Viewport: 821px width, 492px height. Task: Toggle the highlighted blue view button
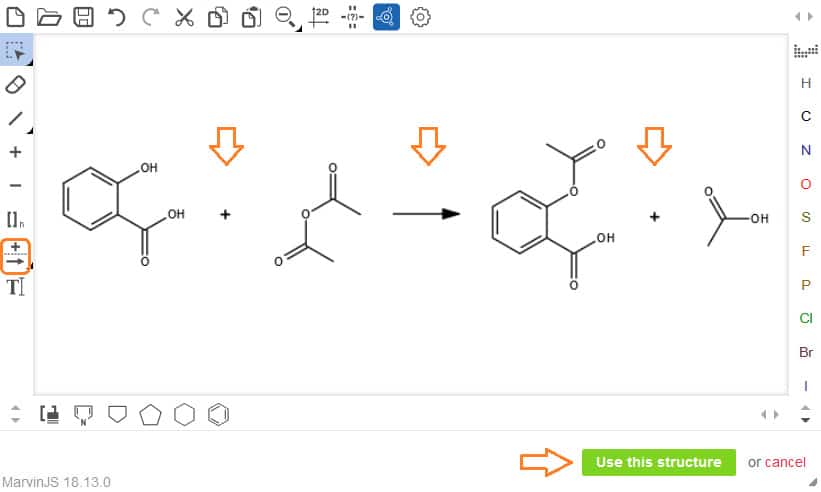point(386,16)
